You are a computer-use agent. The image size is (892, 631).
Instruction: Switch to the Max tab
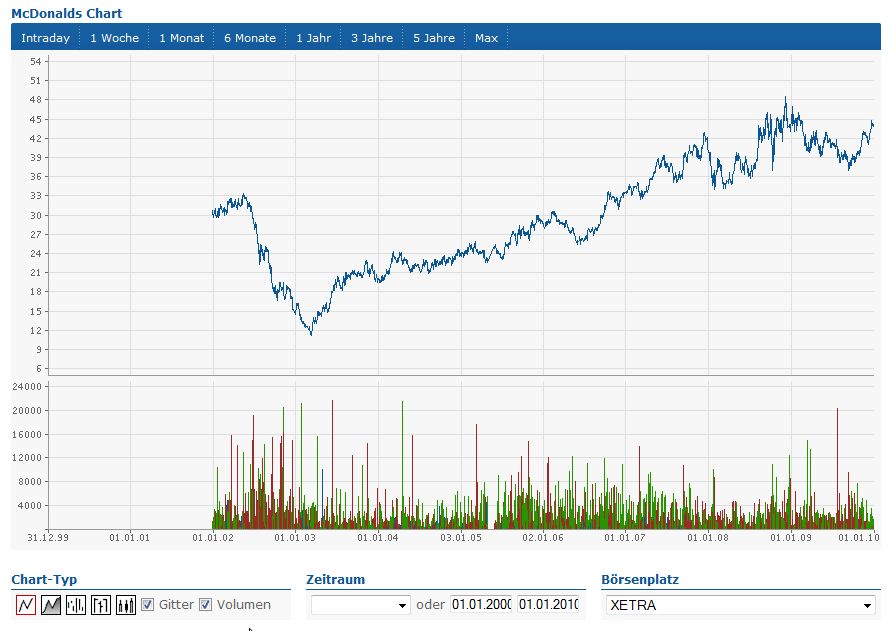coord(486,38)
